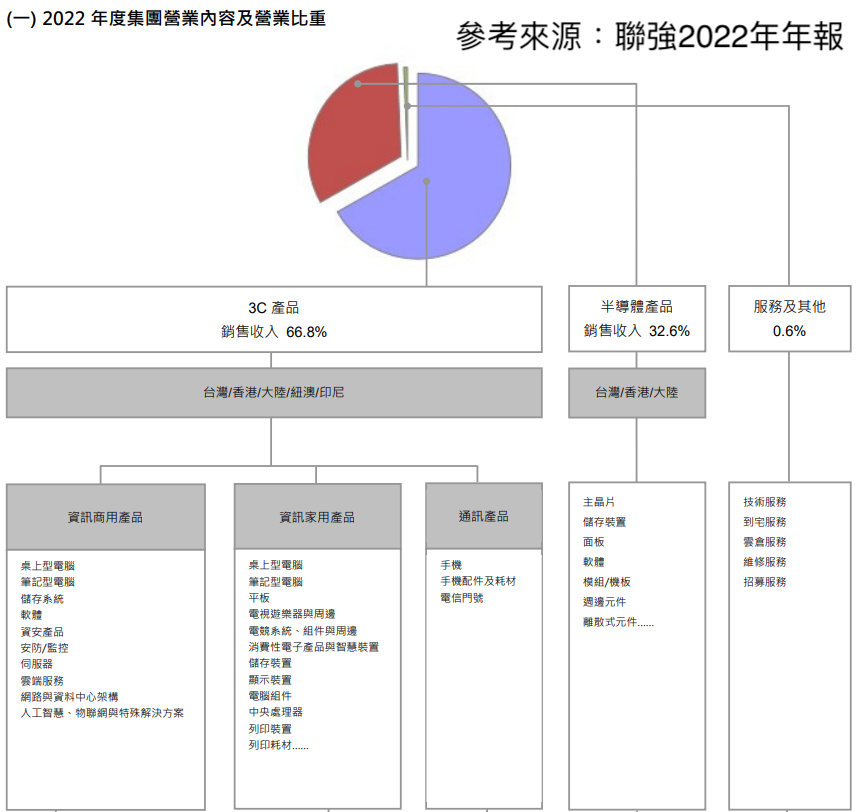Click the '0.6%' value
Viewport: 859px width, 812px height.
pyautogui.click(x=789, y=331)
